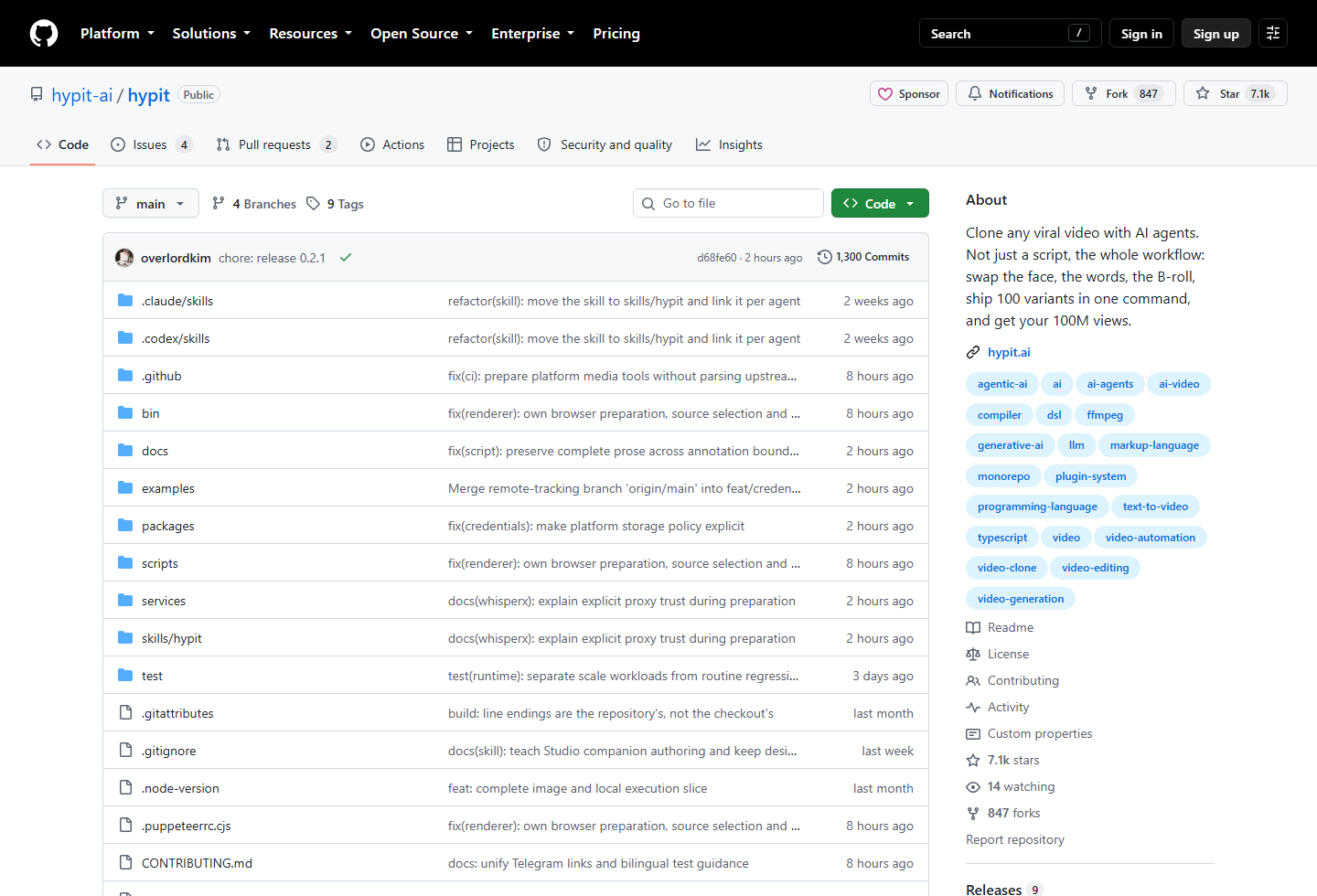This screenshot has width=1317, height=896.
Task: Open the header settings sliders icon
Action: click(x=1273, y=33)
